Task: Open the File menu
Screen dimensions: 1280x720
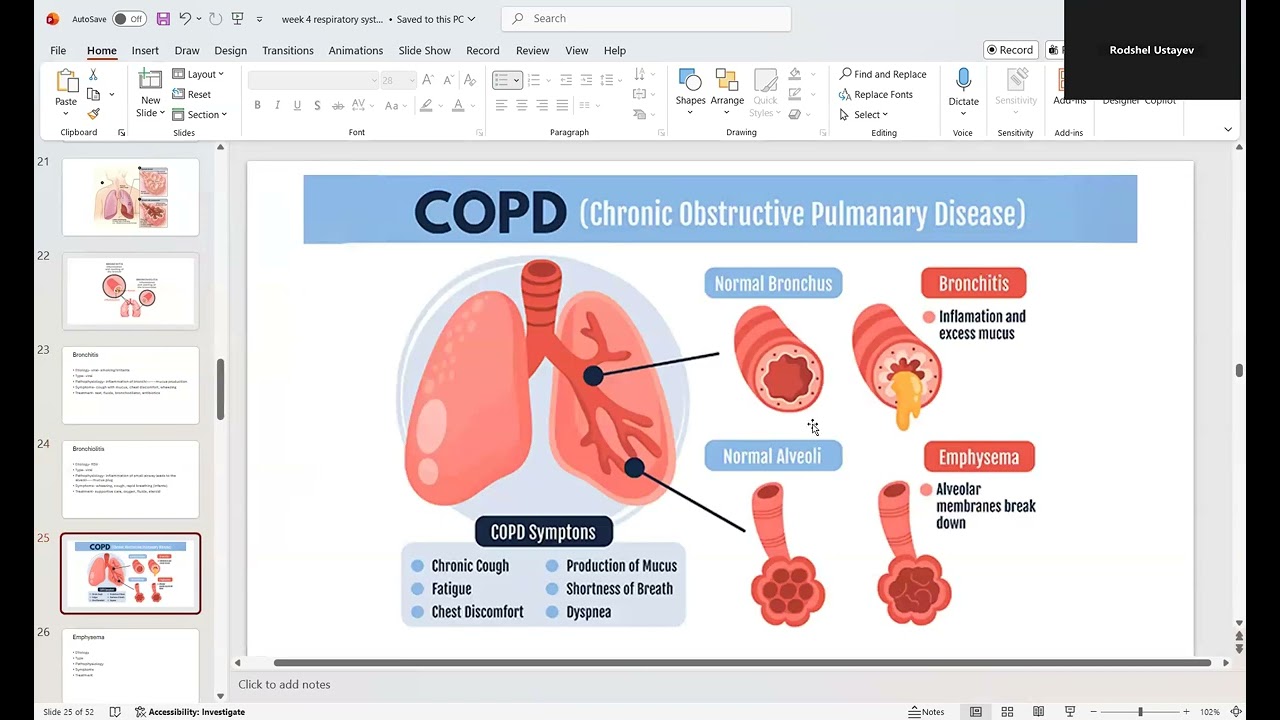Action: coord(58,50)
